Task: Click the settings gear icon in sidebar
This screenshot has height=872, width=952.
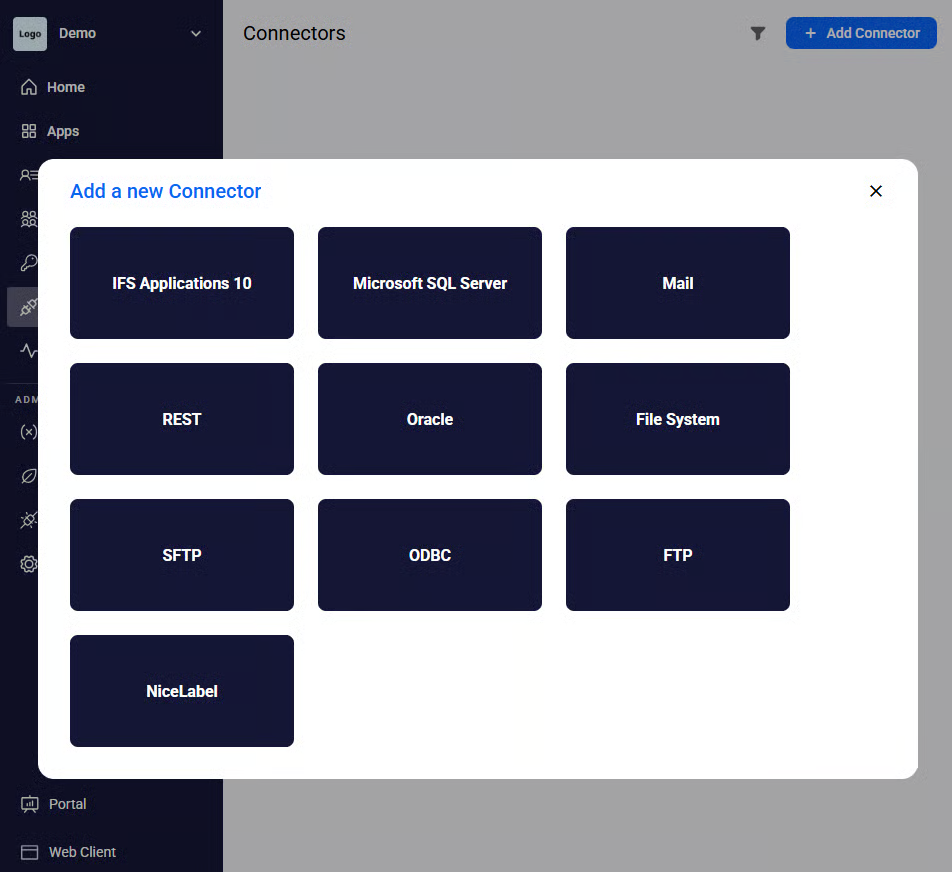Action: click(x=29, y=564)
